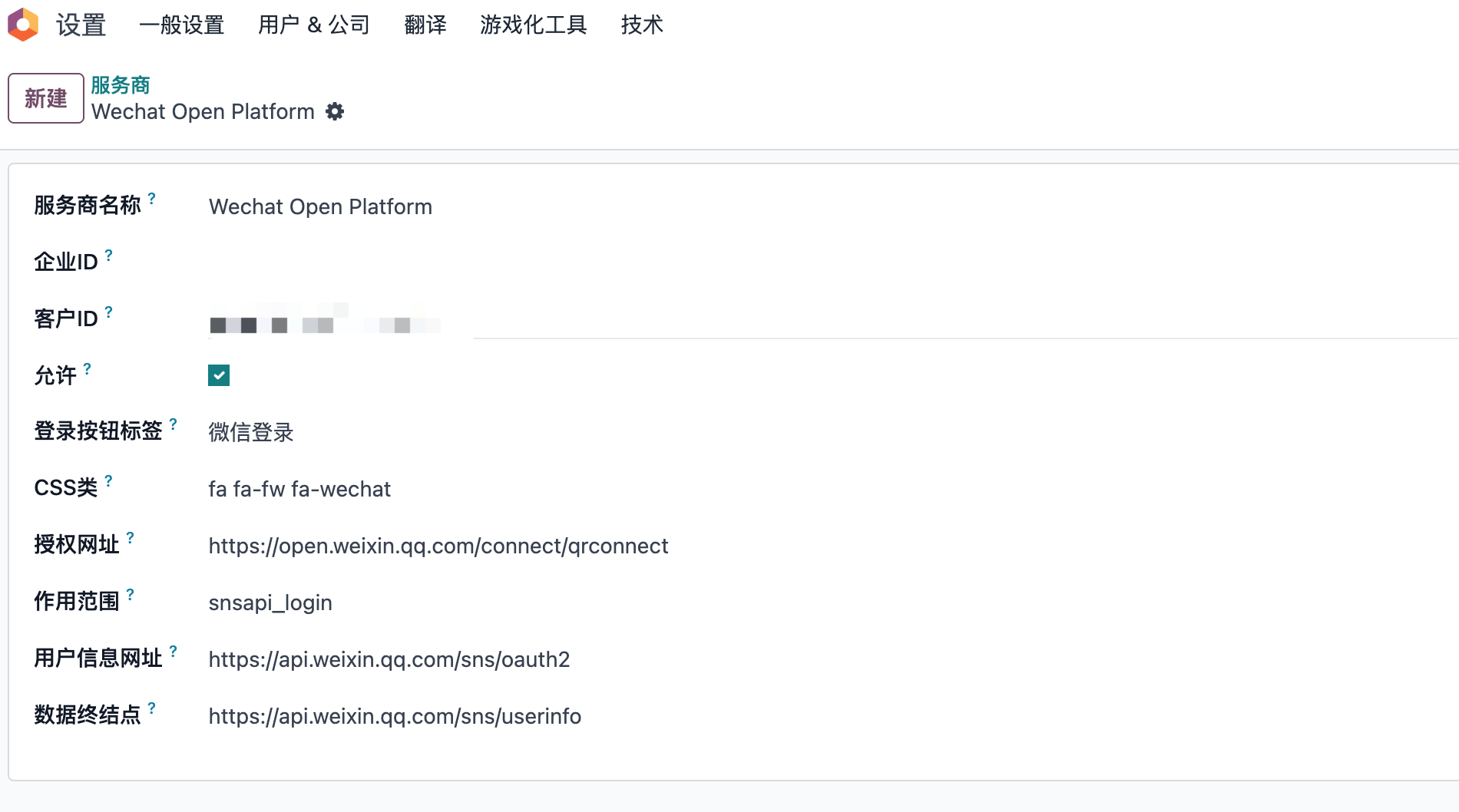Viewport: 1459px width, 812px height.
Task: Expand the 用户 & 公司 menu
Action: click(313, 25)
